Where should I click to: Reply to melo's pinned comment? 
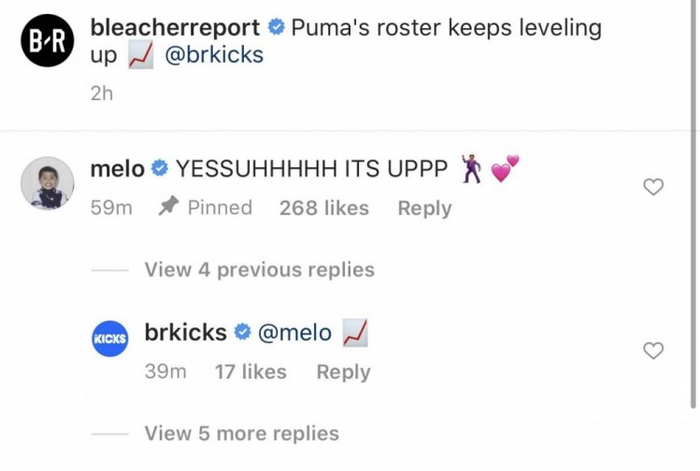coord(424,208)
